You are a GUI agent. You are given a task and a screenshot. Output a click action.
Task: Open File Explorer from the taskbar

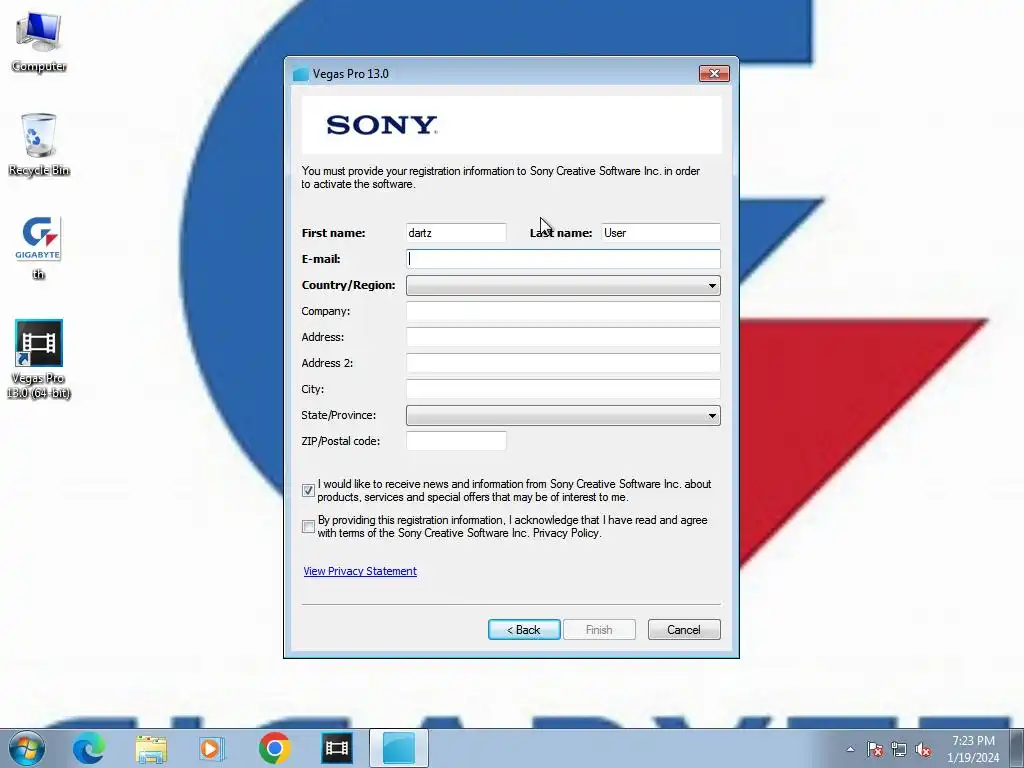(x=151, y=748)
